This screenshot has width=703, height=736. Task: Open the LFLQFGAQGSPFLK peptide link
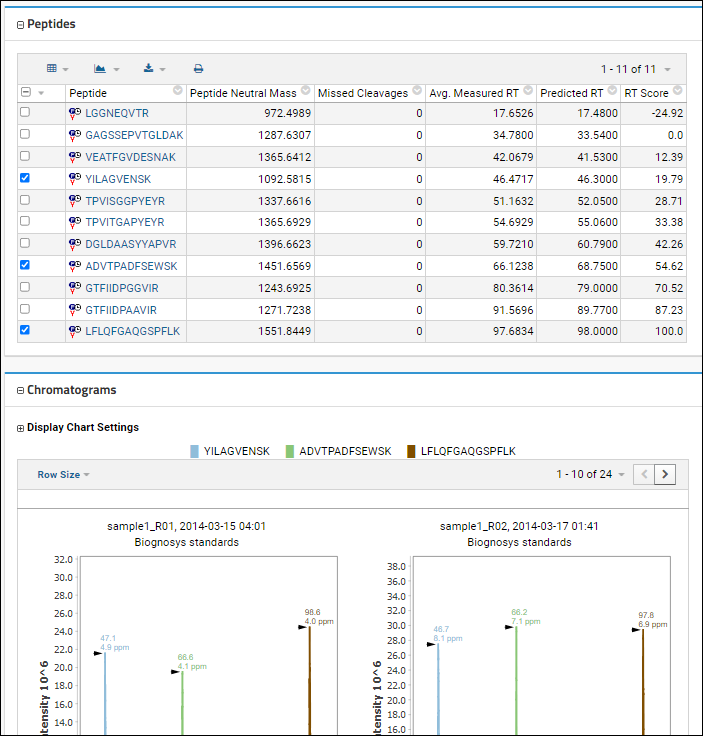point(132,331)
